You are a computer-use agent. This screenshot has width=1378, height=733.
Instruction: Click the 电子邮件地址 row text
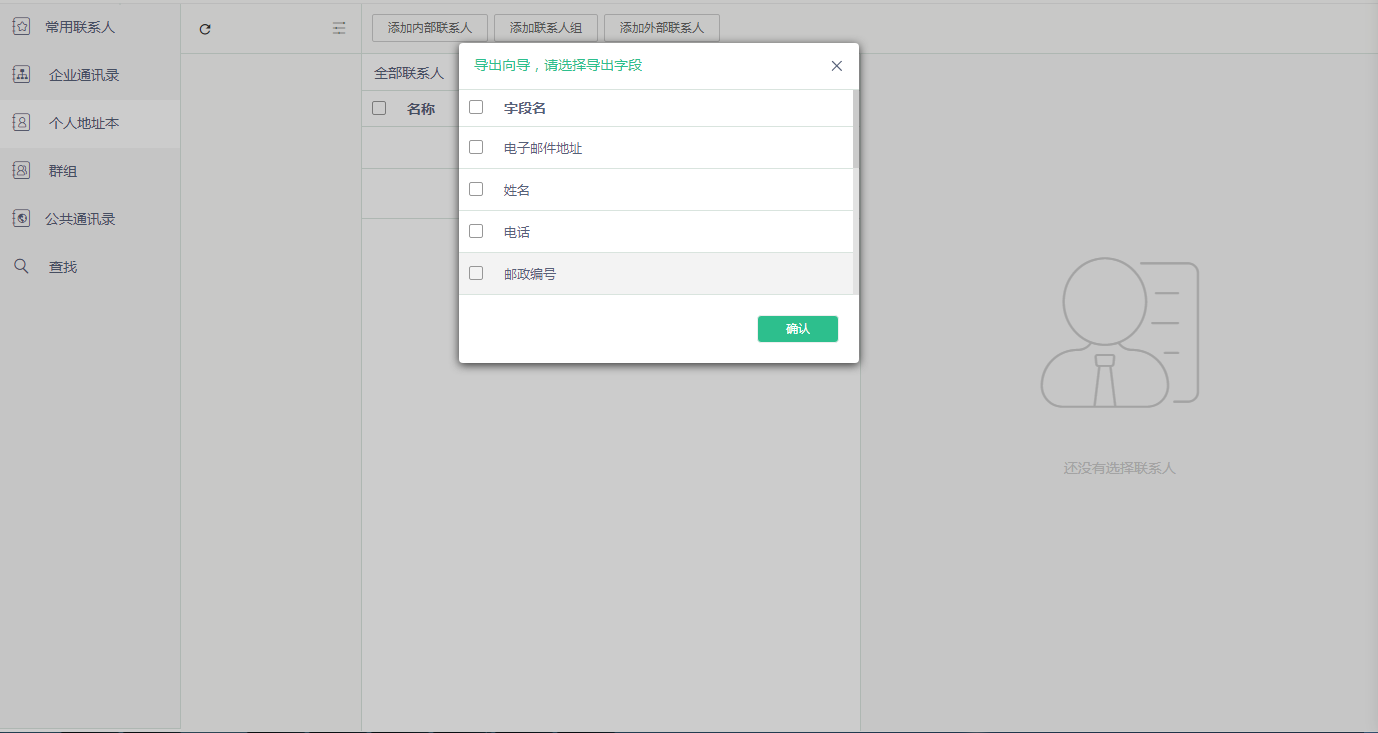click(x=543, y=148)
